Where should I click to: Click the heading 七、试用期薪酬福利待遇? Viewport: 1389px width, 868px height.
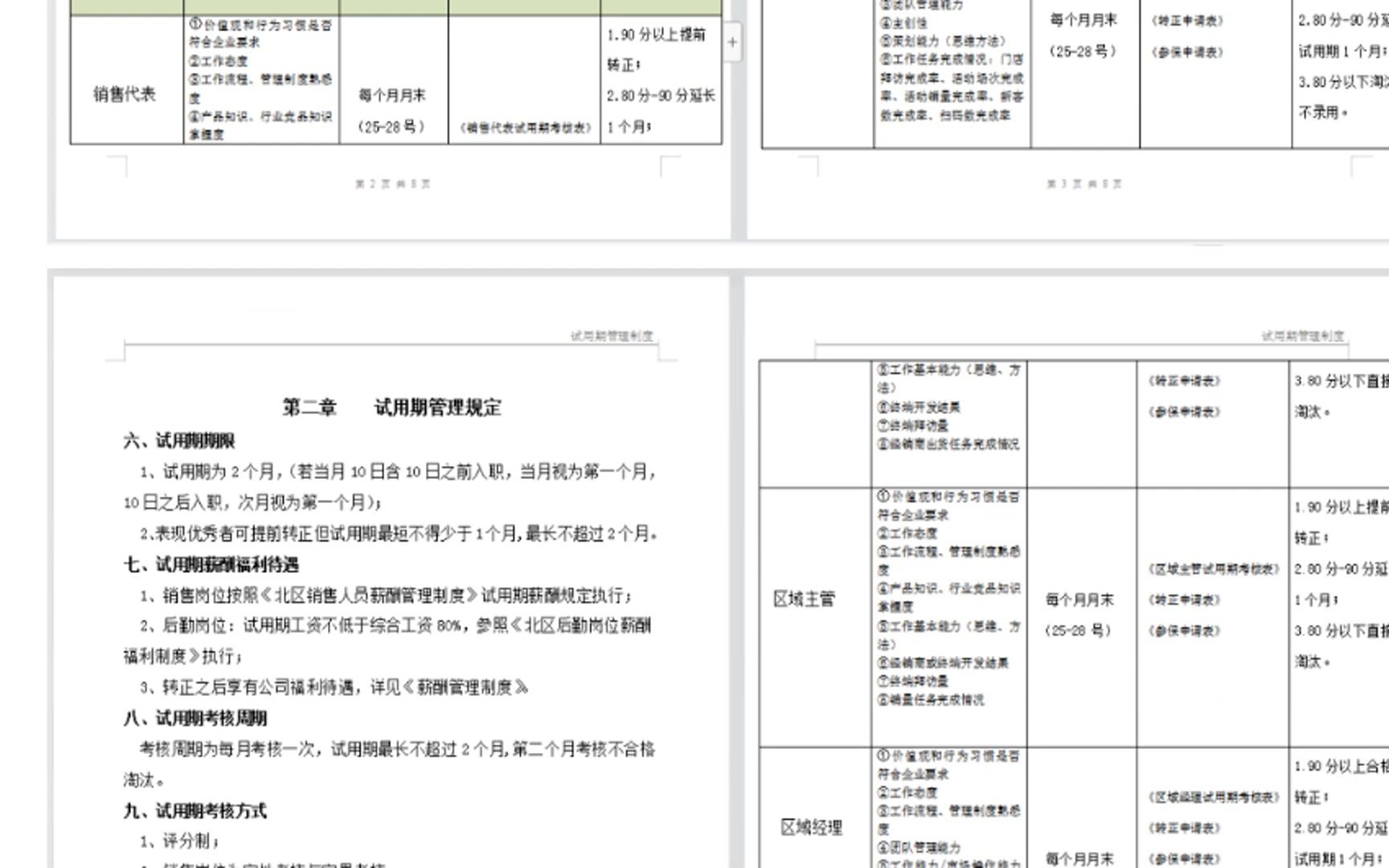[211, 564]
